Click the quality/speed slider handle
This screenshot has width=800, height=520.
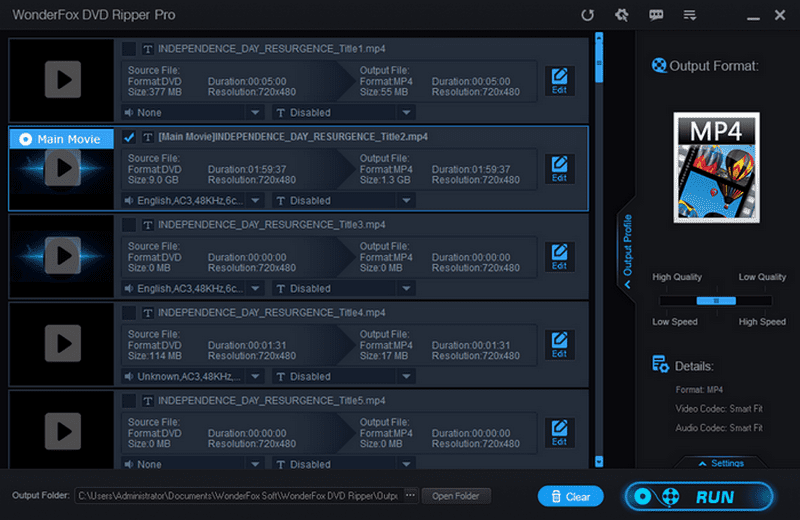tap(716, 301)
